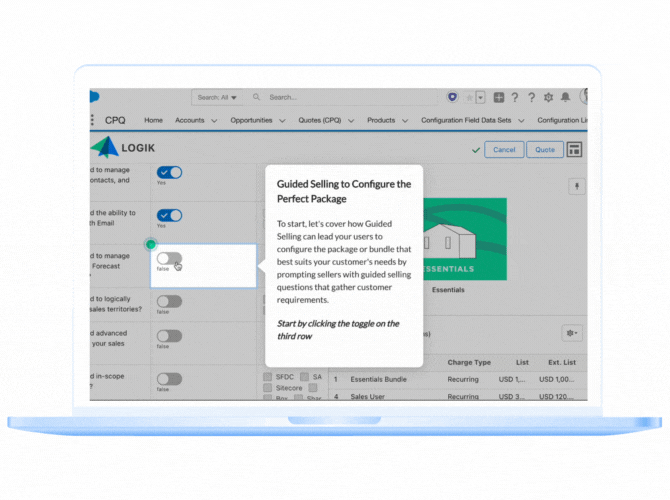The height and width of the screenshot is (500, 670).
Task: Enable the toggle in the Forecast row
Action: (170, 258)
